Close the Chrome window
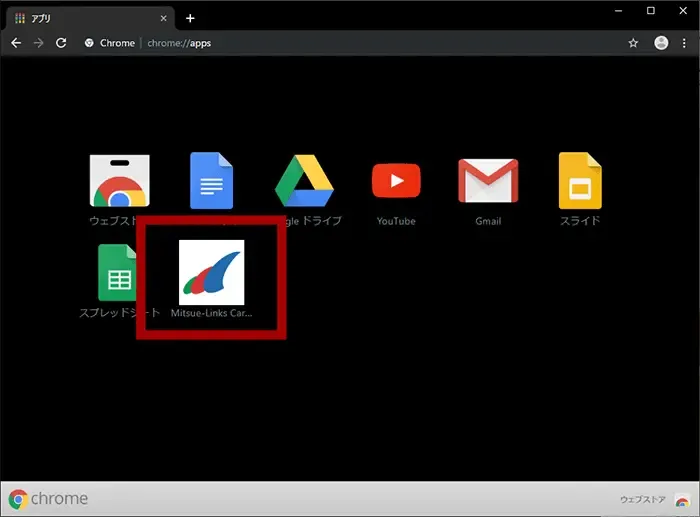 point(683,11)
